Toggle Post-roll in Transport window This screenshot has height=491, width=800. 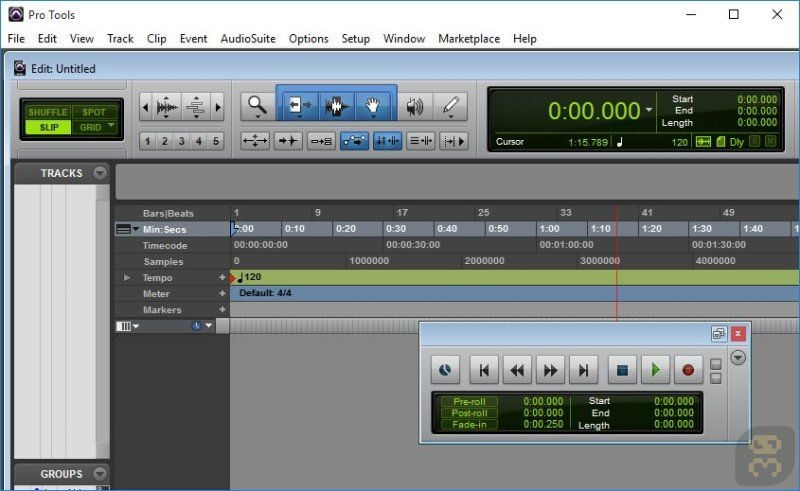(x=469, y=413)
